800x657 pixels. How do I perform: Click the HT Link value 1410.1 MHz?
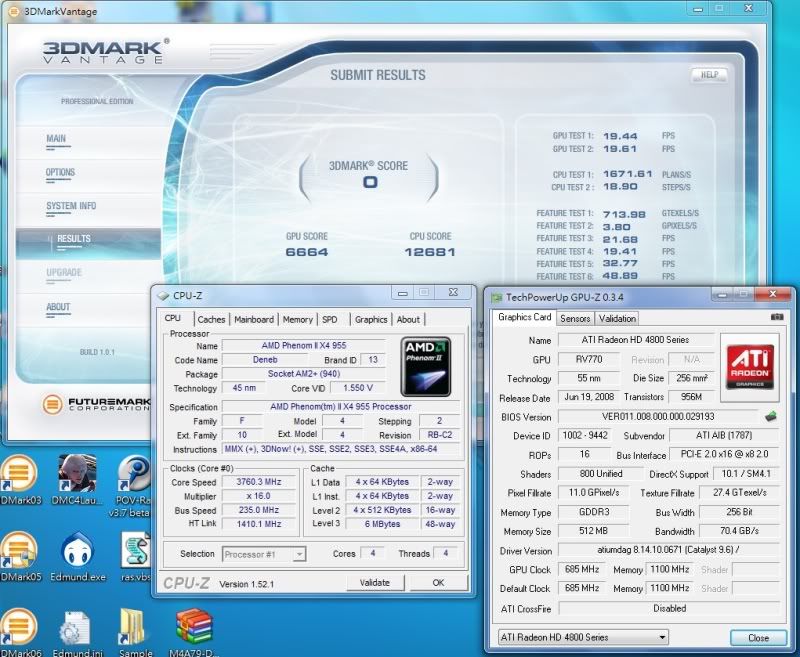(259, 524)
